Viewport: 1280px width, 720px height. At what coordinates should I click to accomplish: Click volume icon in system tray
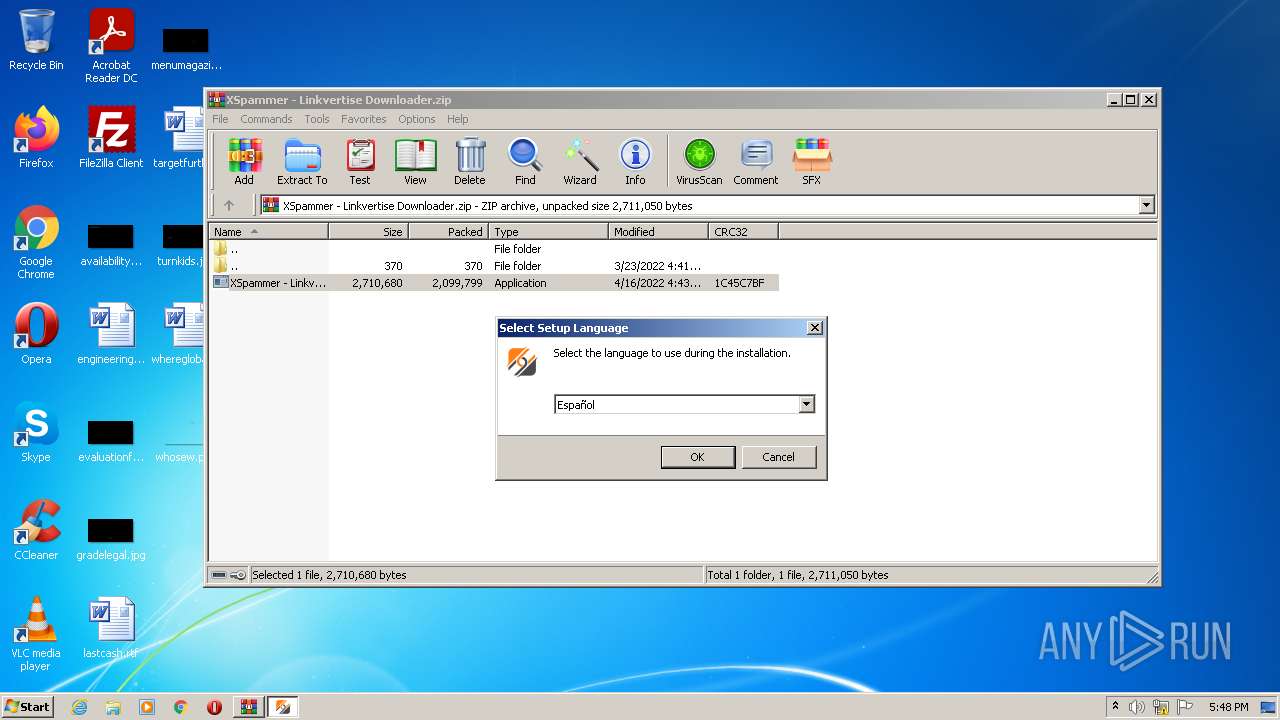coord(1137,707)
